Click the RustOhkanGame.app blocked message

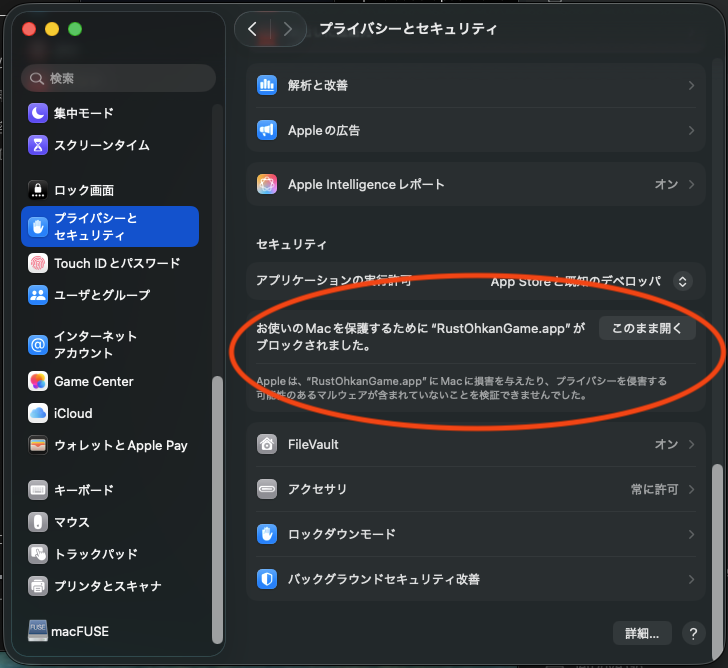(421, 337)
